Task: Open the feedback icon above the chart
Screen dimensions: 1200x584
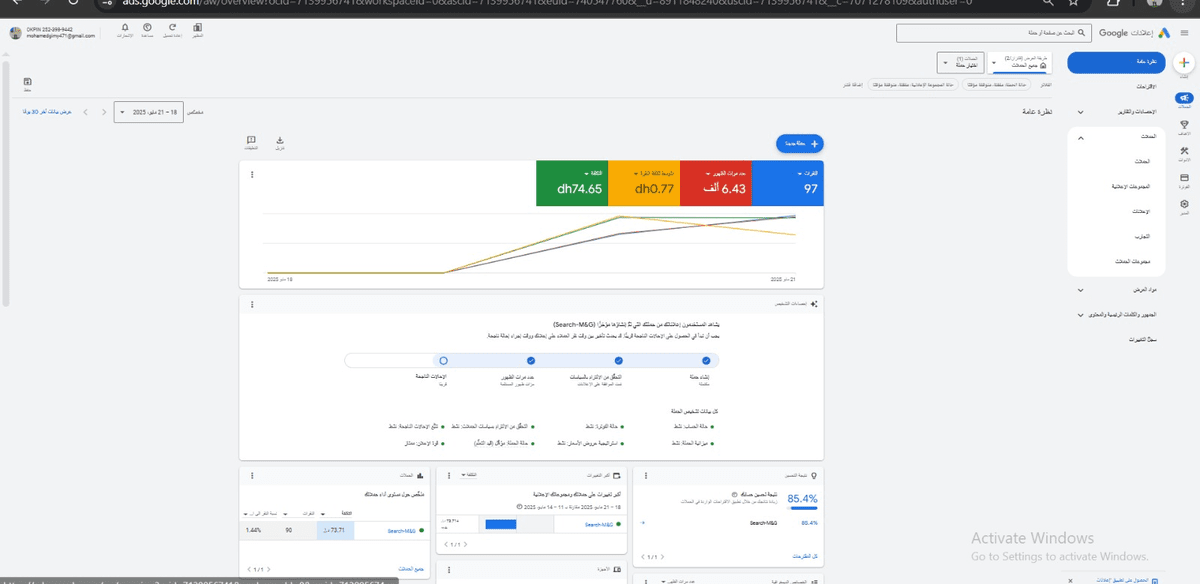Action: pos(251,141)
